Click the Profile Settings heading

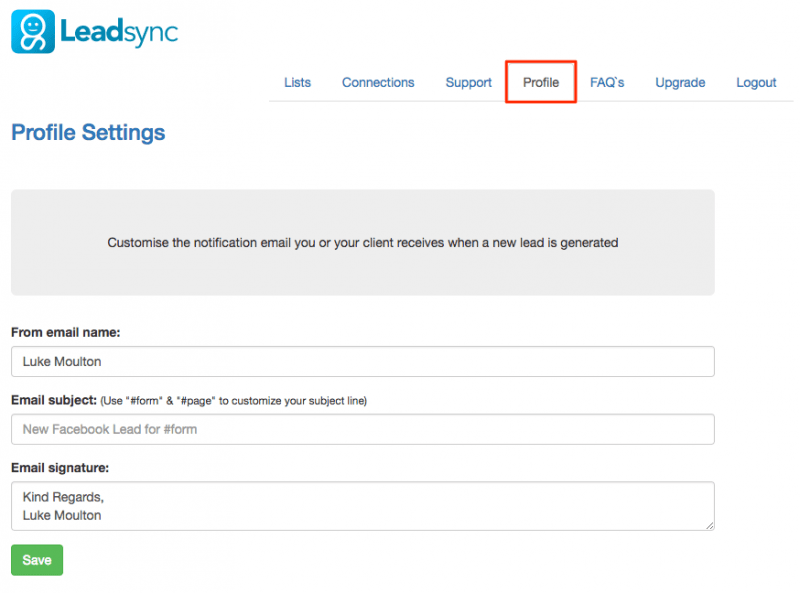click(88, 132)
